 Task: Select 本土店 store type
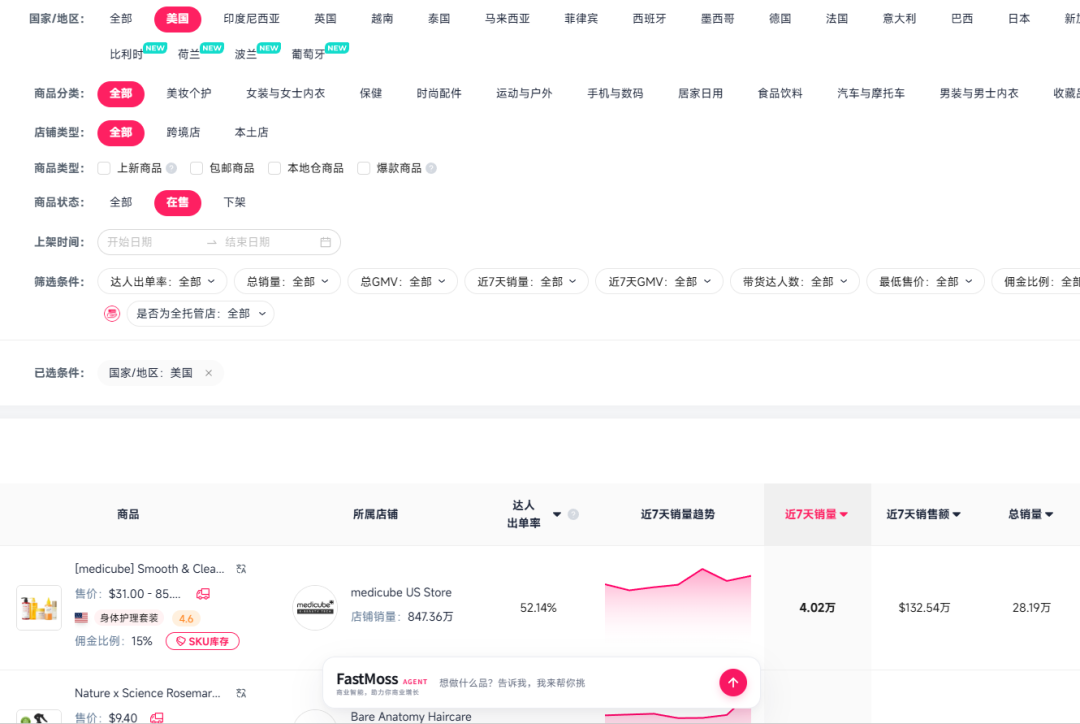coord(251,132)
